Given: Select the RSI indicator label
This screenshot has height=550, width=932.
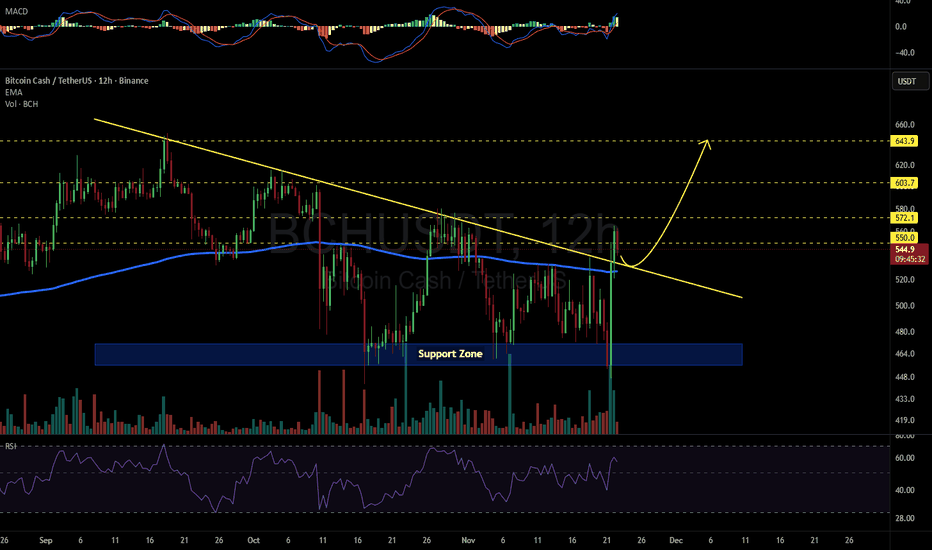Looking at the screenshot, I should [x=12, y=446].
